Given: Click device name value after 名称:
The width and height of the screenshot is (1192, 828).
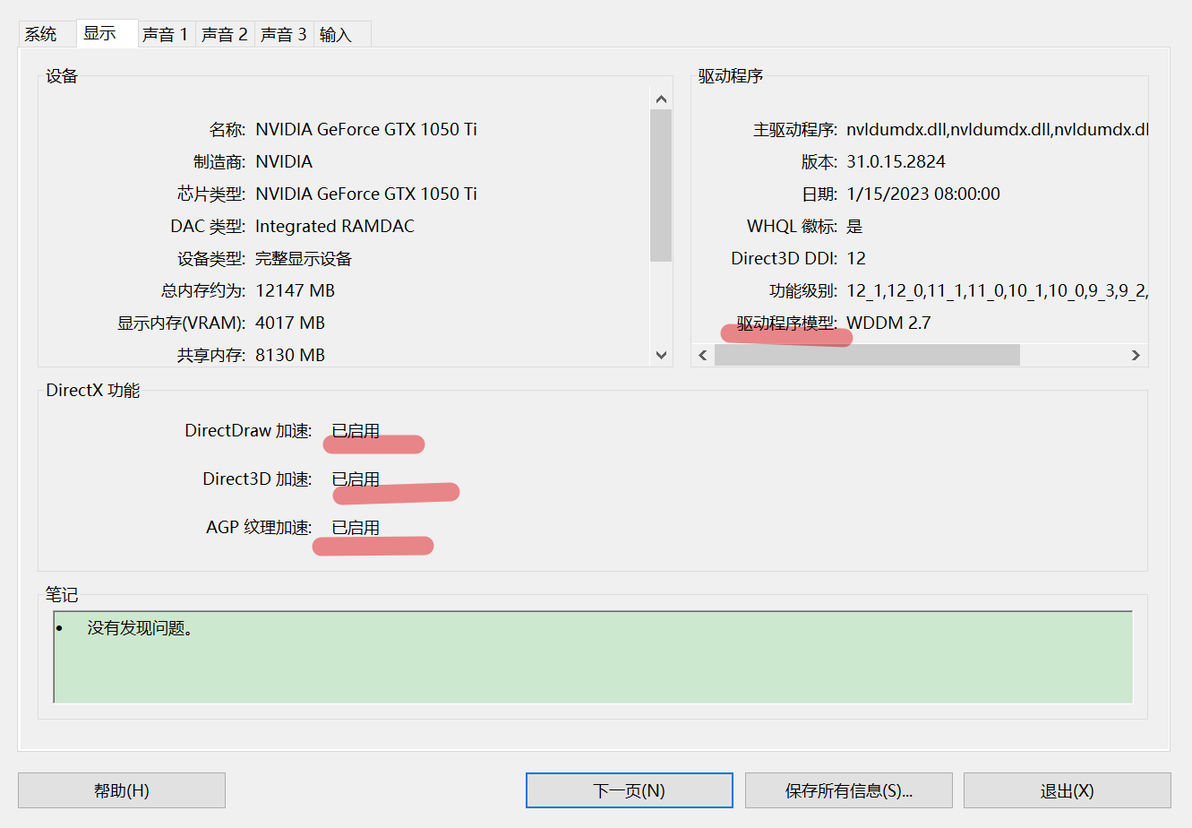Looking at the screenshot, I should point(366,129).
